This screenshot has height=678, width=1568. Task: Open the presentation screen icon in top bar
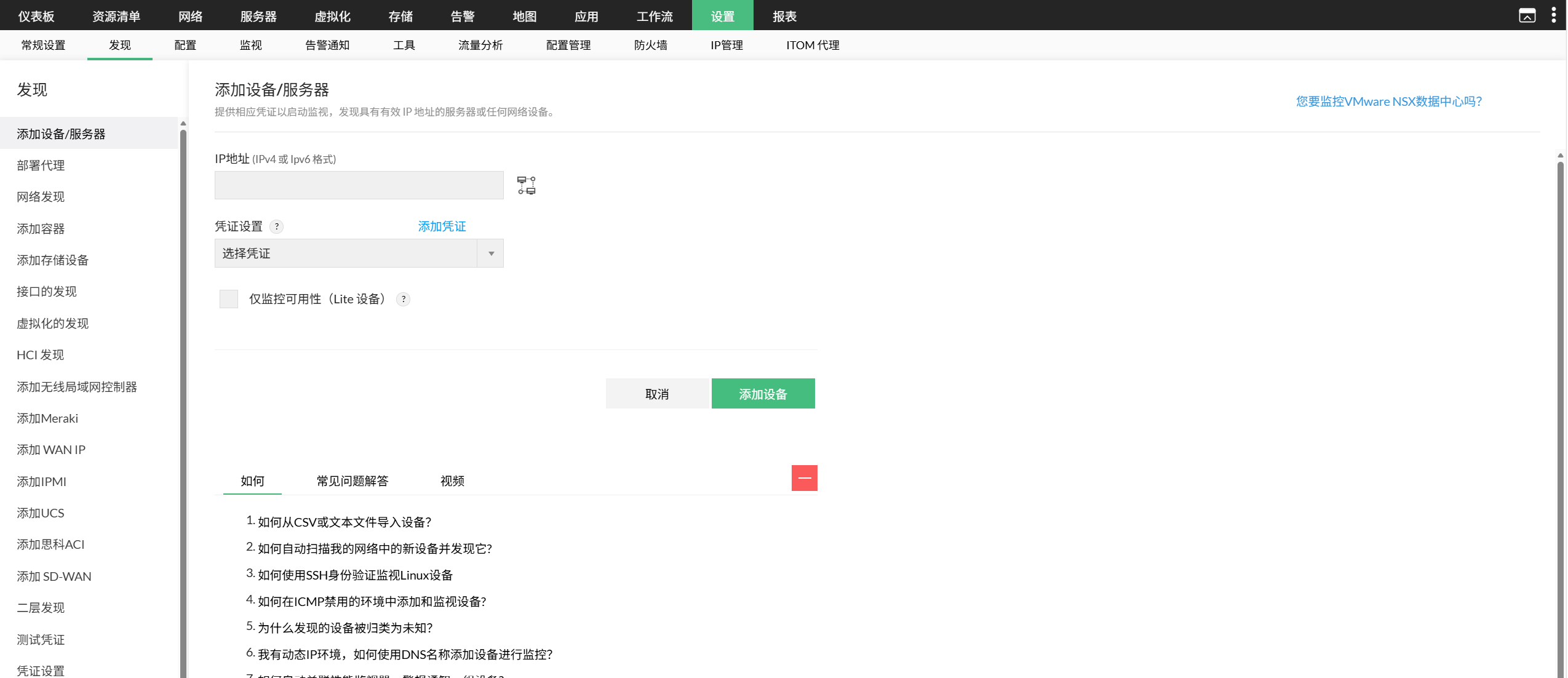(1527, 15)
